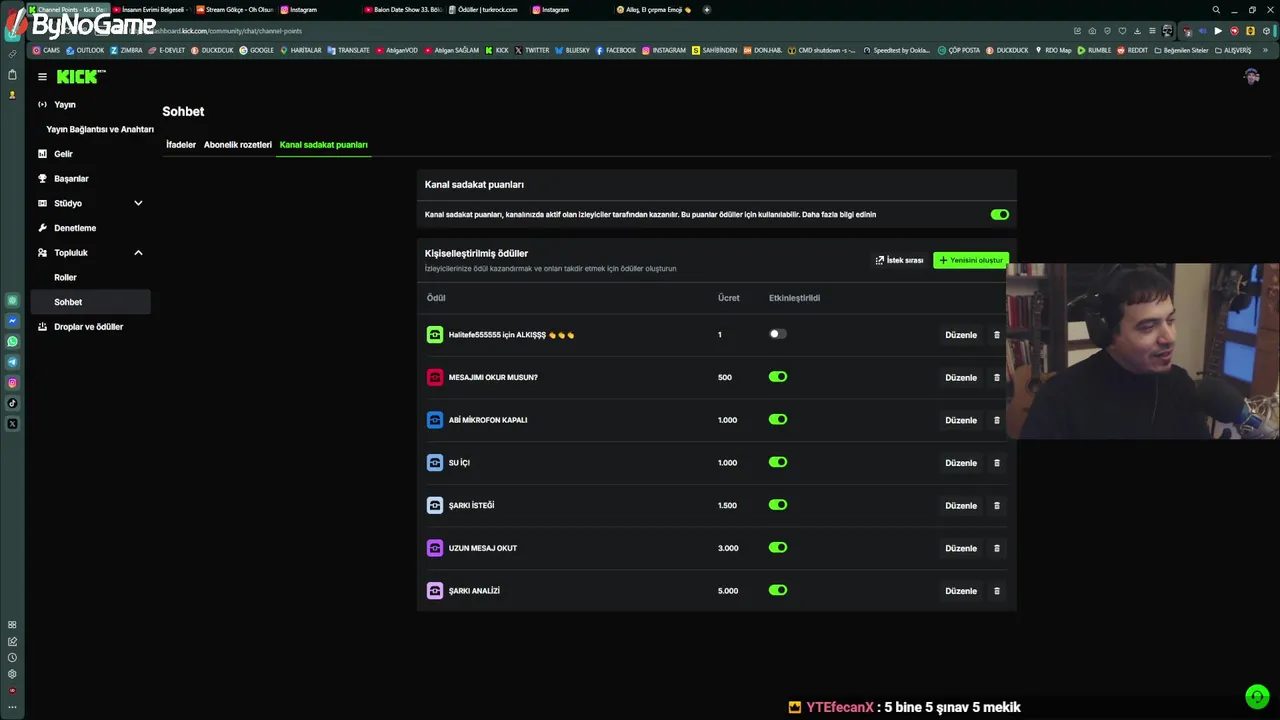The width and height of the screenshot is (1280, 720).
Task: Click the Kick logo
Action: tap(80, 77)
